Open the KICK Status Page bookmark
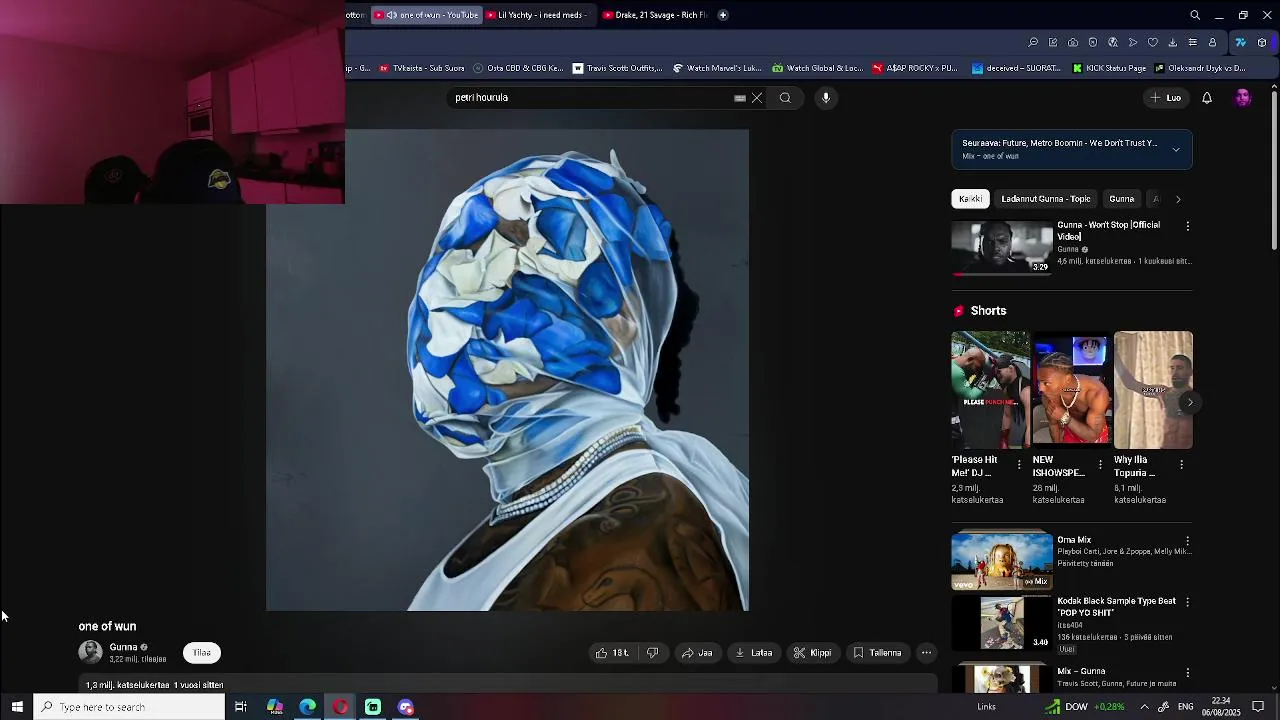1280x720 pixels. tap(1109, 68)
